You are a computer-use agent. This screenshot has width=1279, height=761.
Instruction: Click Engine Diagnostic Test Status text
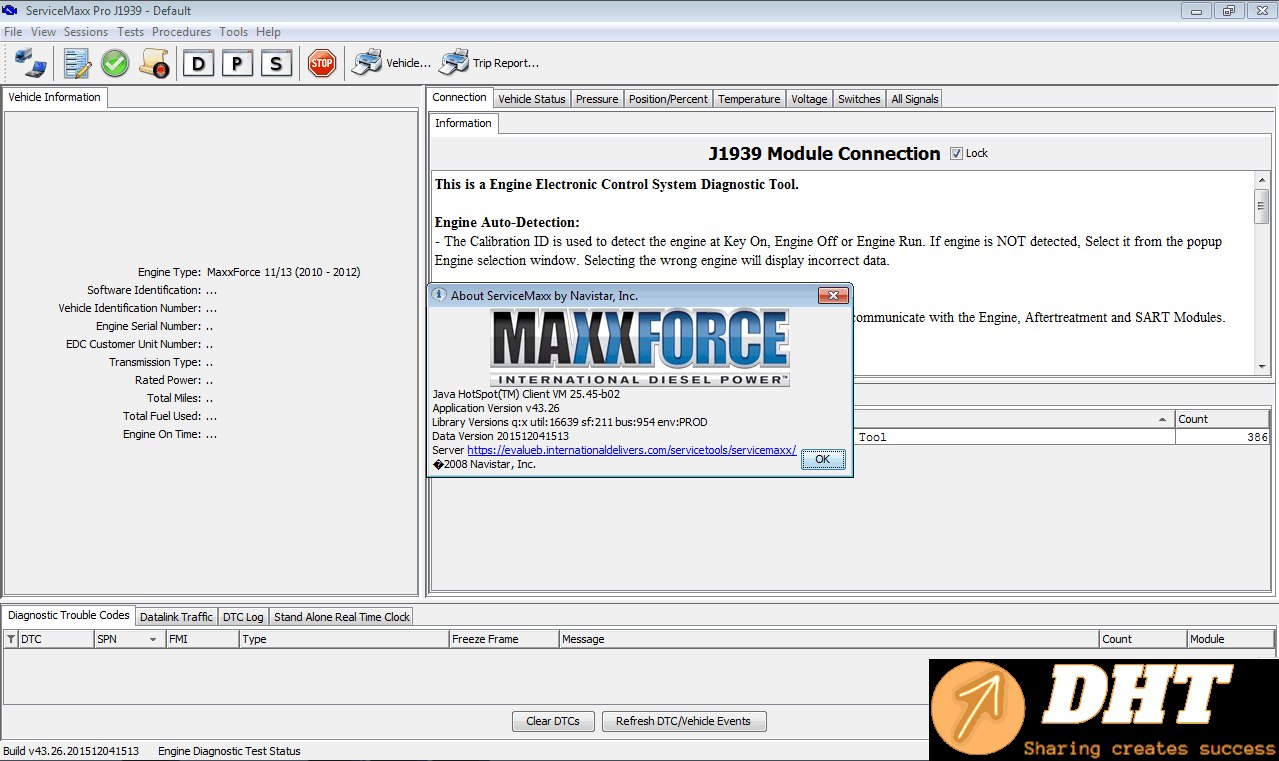coord(229,751)
